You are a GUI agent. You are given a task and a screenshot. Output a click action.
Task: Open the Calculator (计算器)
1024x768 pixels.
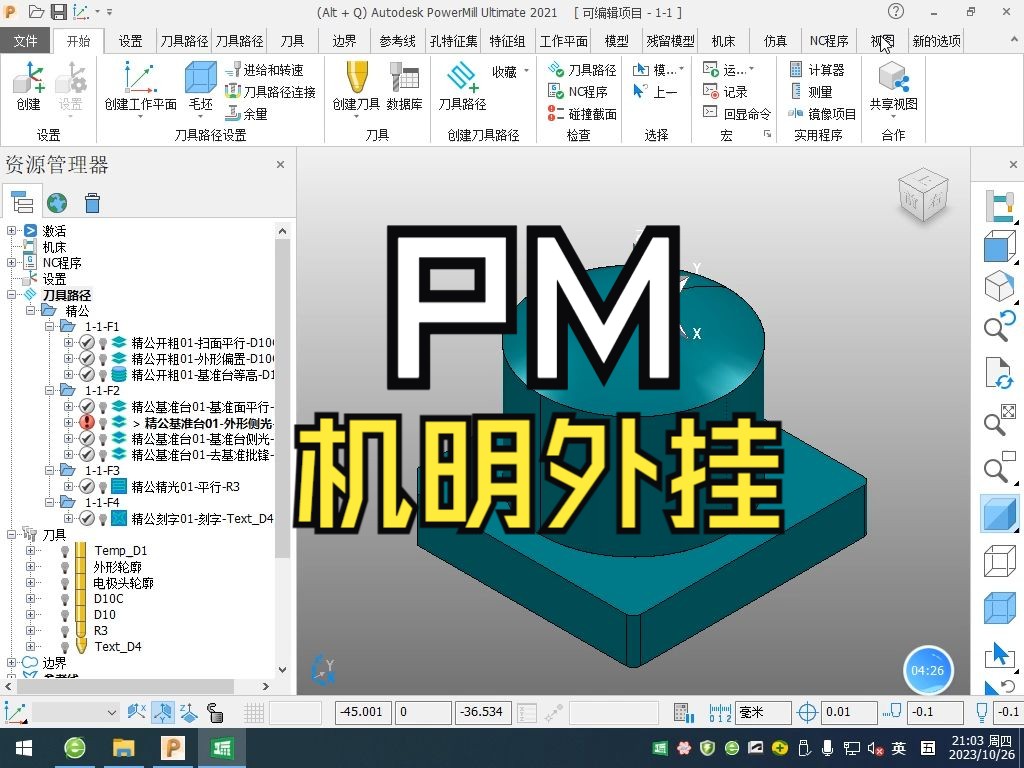click(x=817, y=70)
